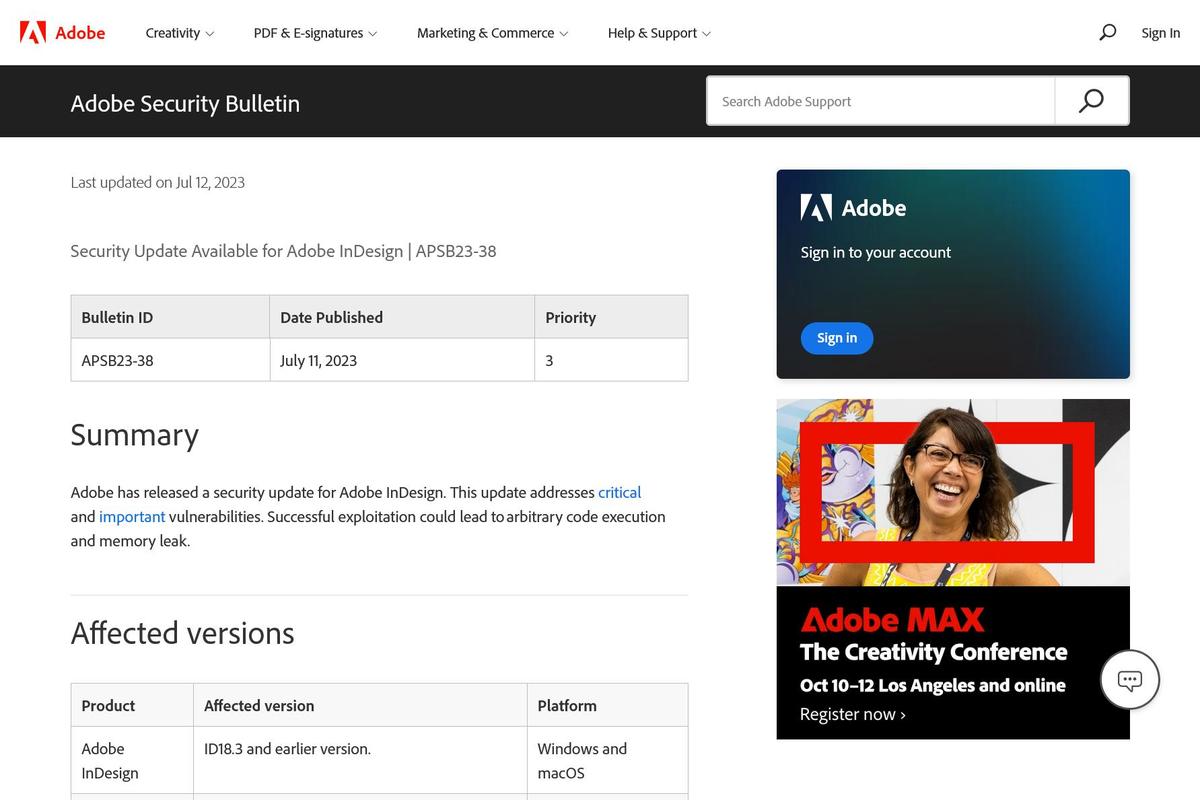
Task: Open the chat assistant bubble
Action: [x=1130, y=680]
